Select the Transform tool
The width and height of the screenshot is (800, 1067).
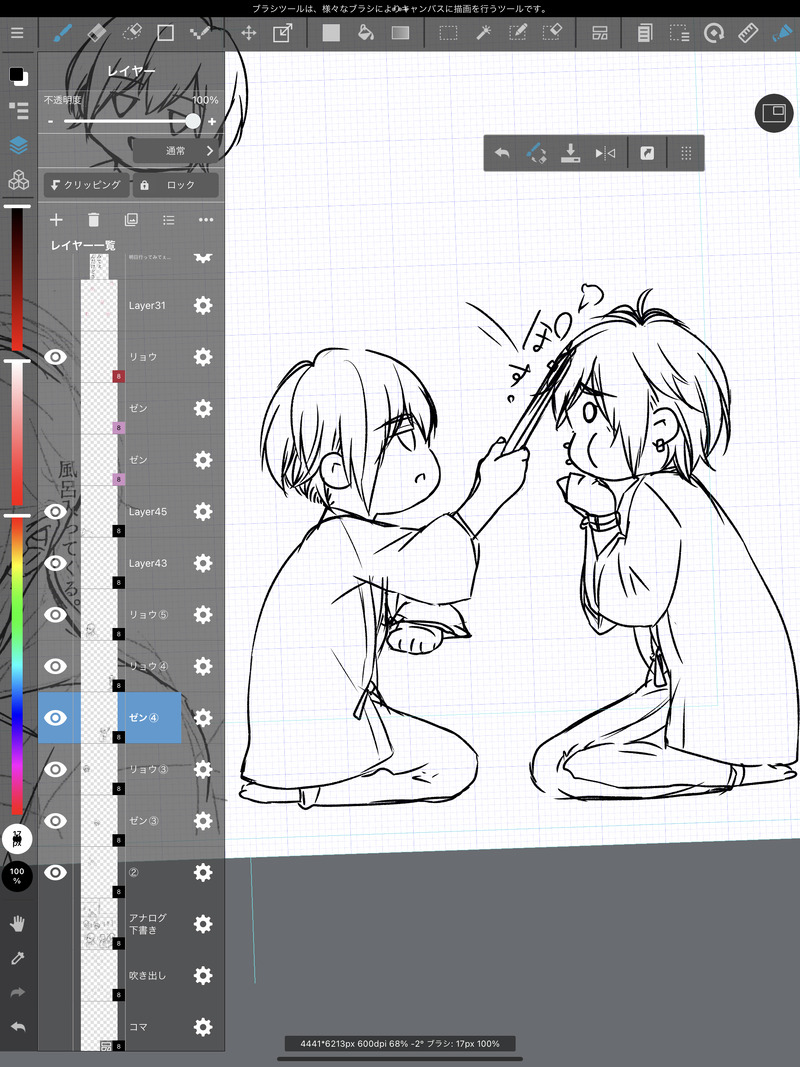[282, 33]
